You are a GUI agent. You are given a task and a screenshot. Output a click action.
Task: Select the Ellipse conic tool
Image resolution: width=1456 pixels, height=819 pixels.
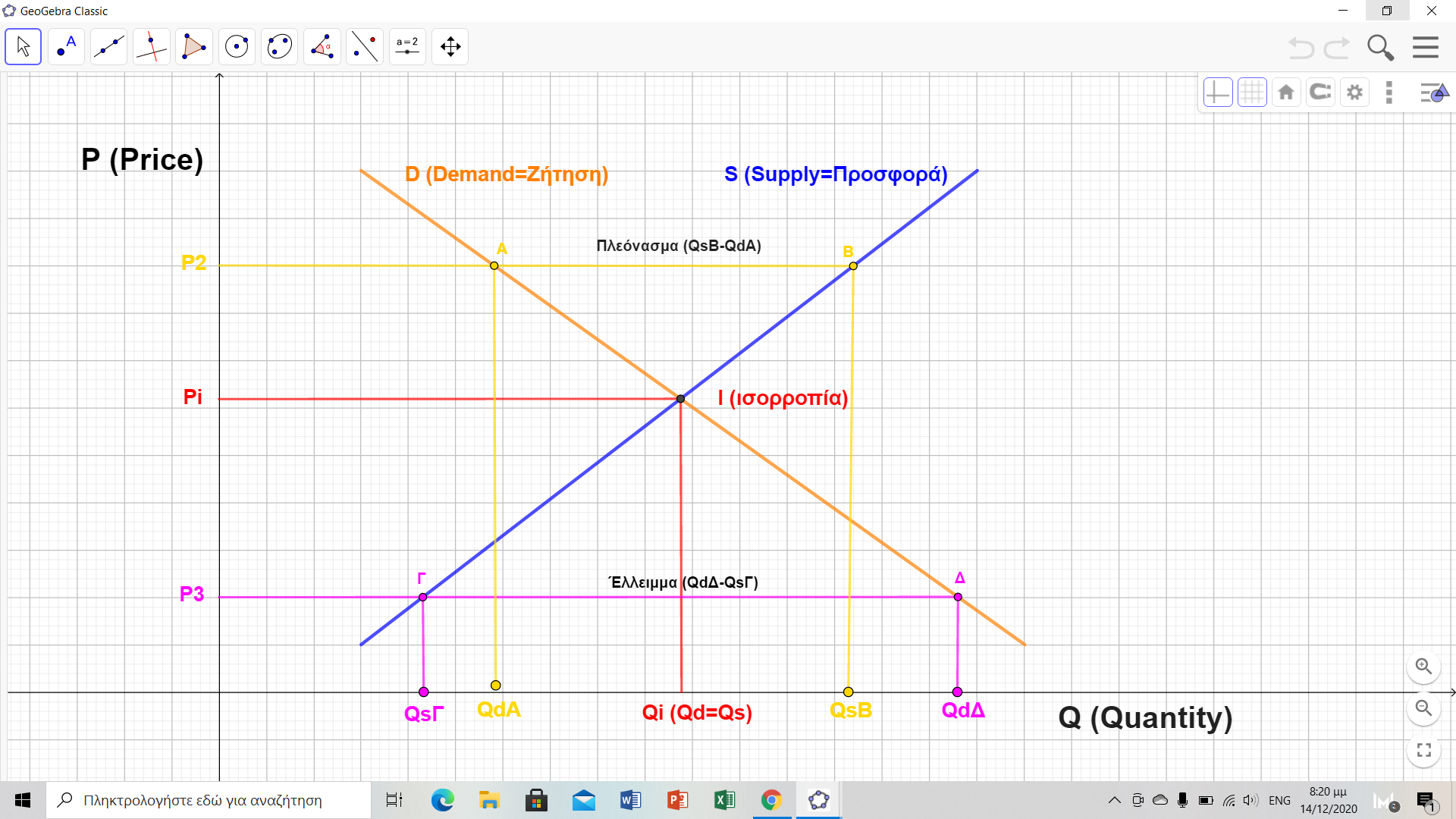tap(279, 47)
